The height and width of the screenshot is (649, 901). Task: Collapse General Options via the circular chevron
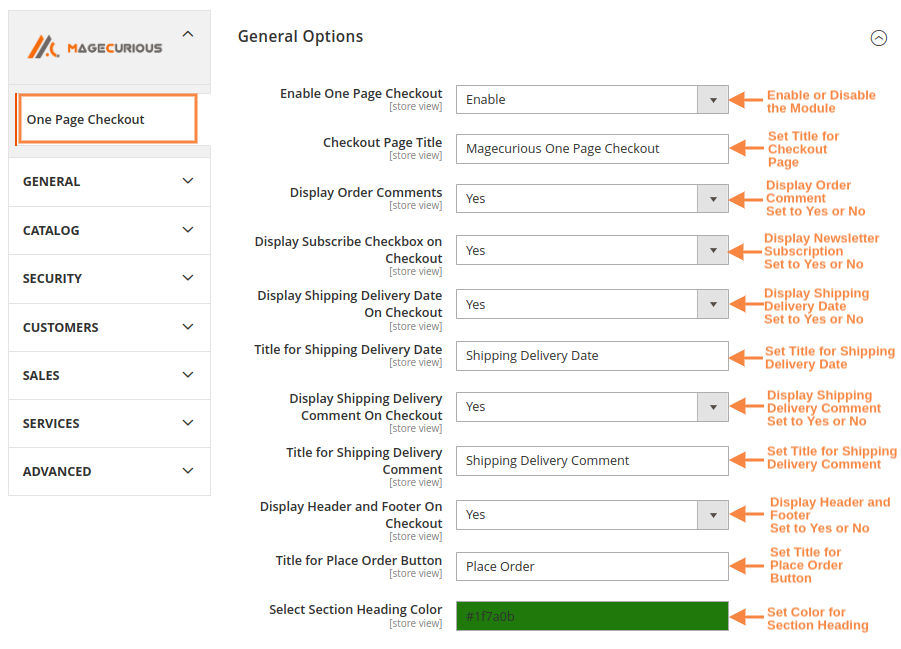tap(879, 37)
